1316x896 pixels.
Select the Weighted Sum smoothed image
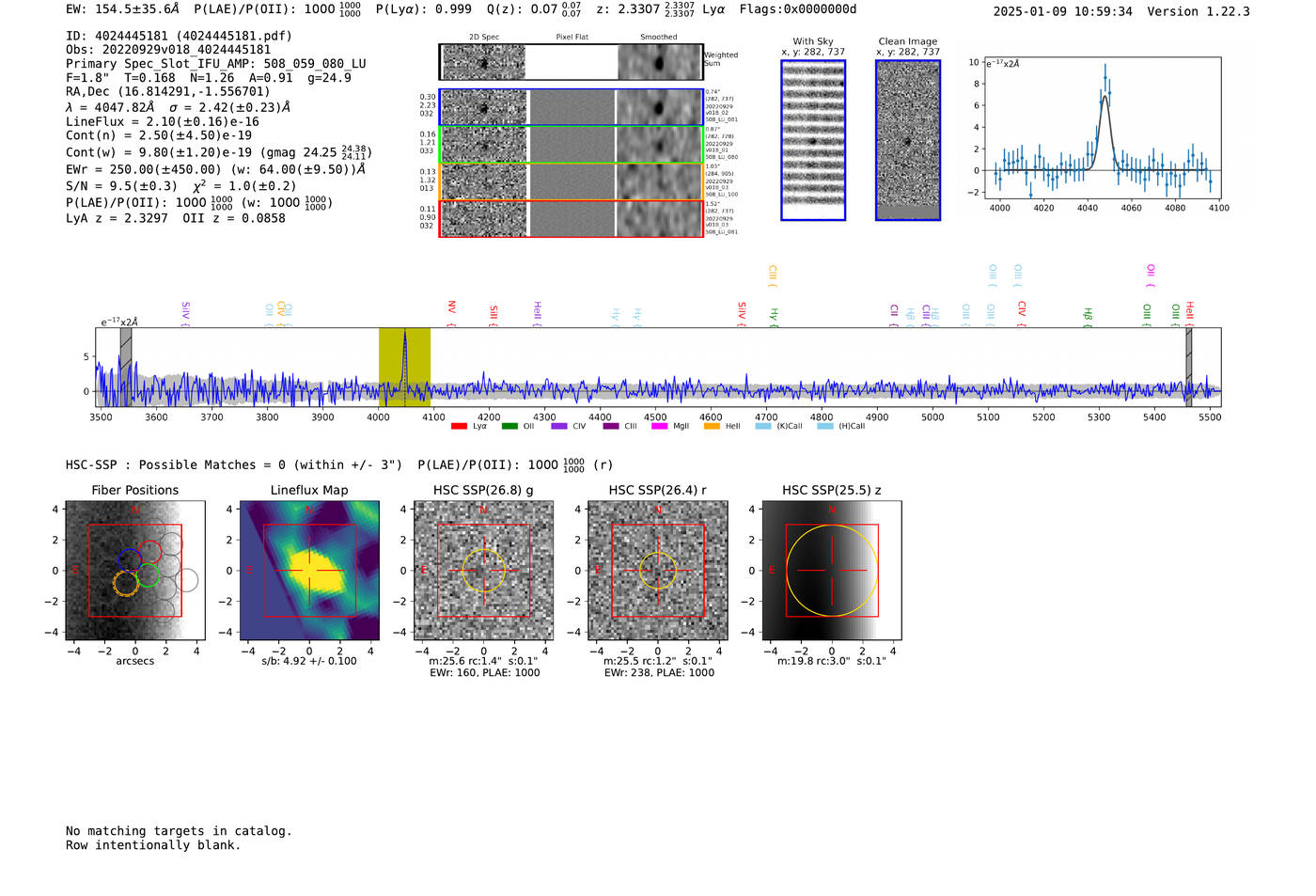click(x=659, y=62)
